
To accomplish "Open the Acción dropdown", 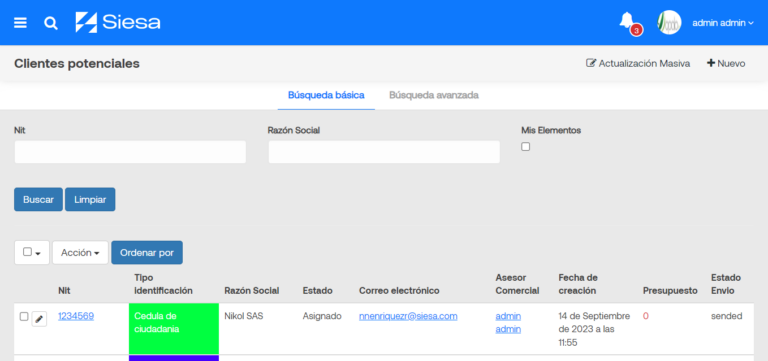I will coord(80,252).
